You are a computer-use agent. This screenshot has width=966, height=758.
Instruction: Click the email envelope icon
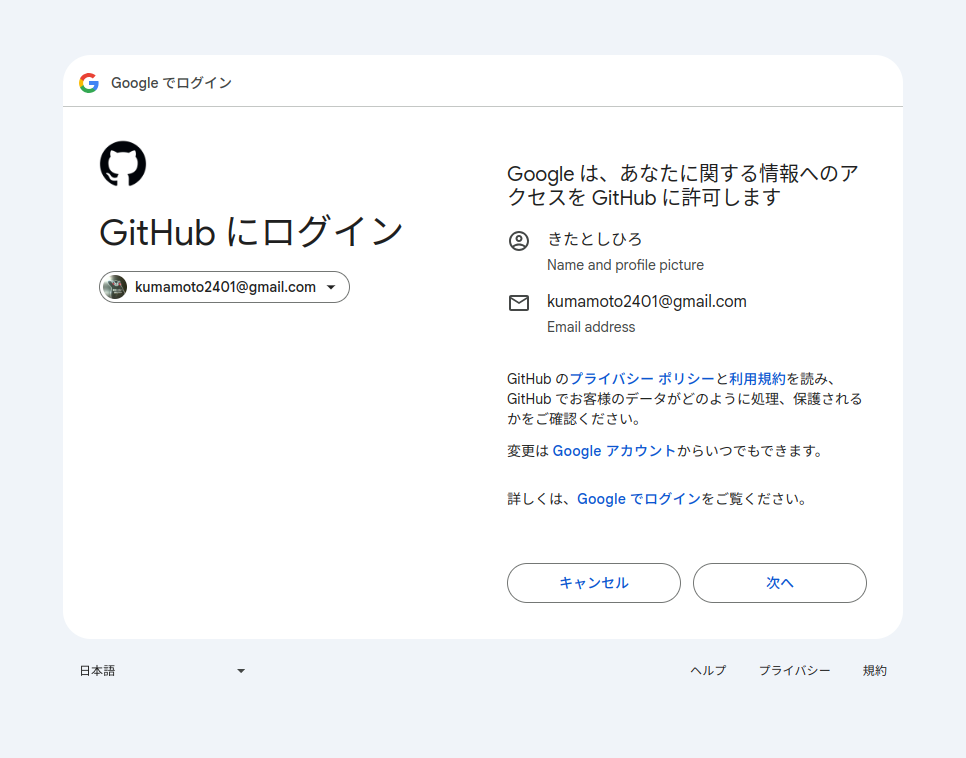(x=518, y=303)
